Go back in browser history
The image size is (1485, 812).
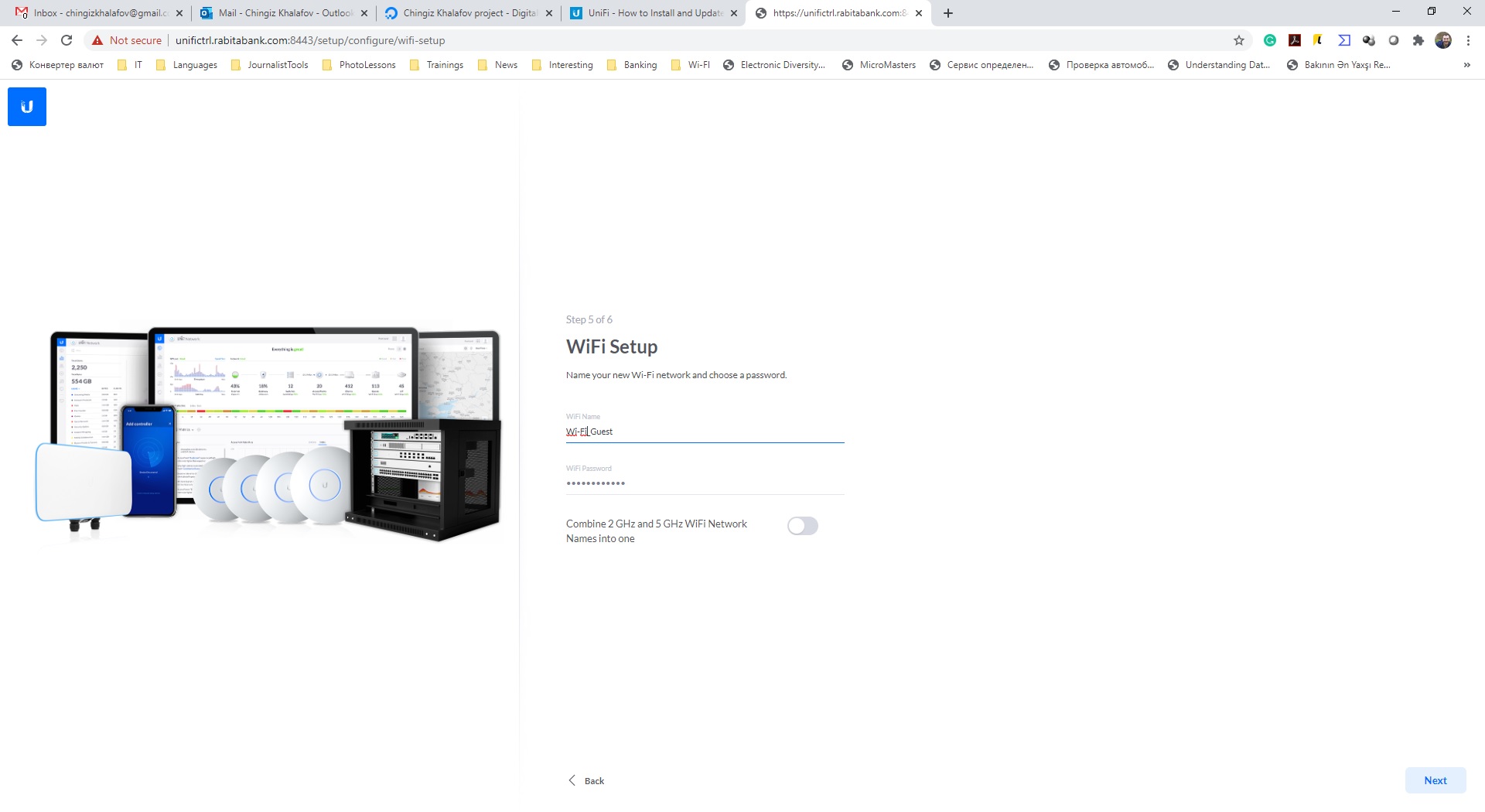17,40
